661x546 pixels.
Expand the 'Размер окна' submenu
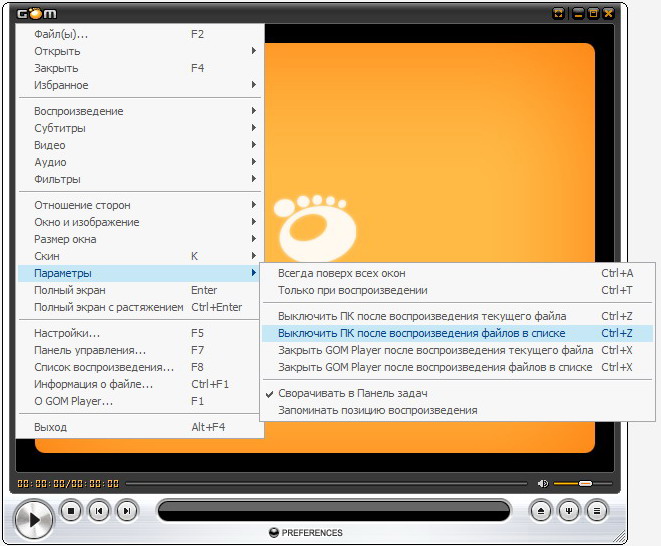(139, 239)
